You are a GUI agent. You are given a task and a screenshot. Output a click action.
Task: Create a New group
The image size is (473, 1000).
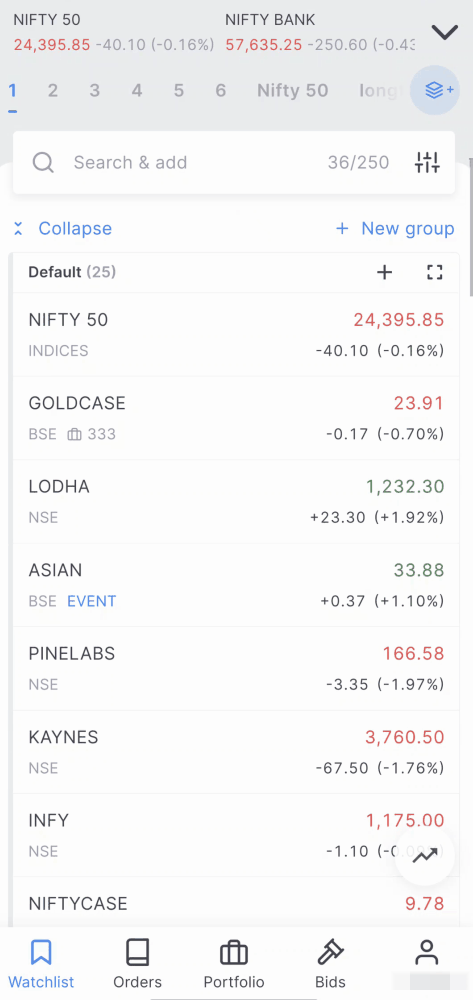(395, 228)
